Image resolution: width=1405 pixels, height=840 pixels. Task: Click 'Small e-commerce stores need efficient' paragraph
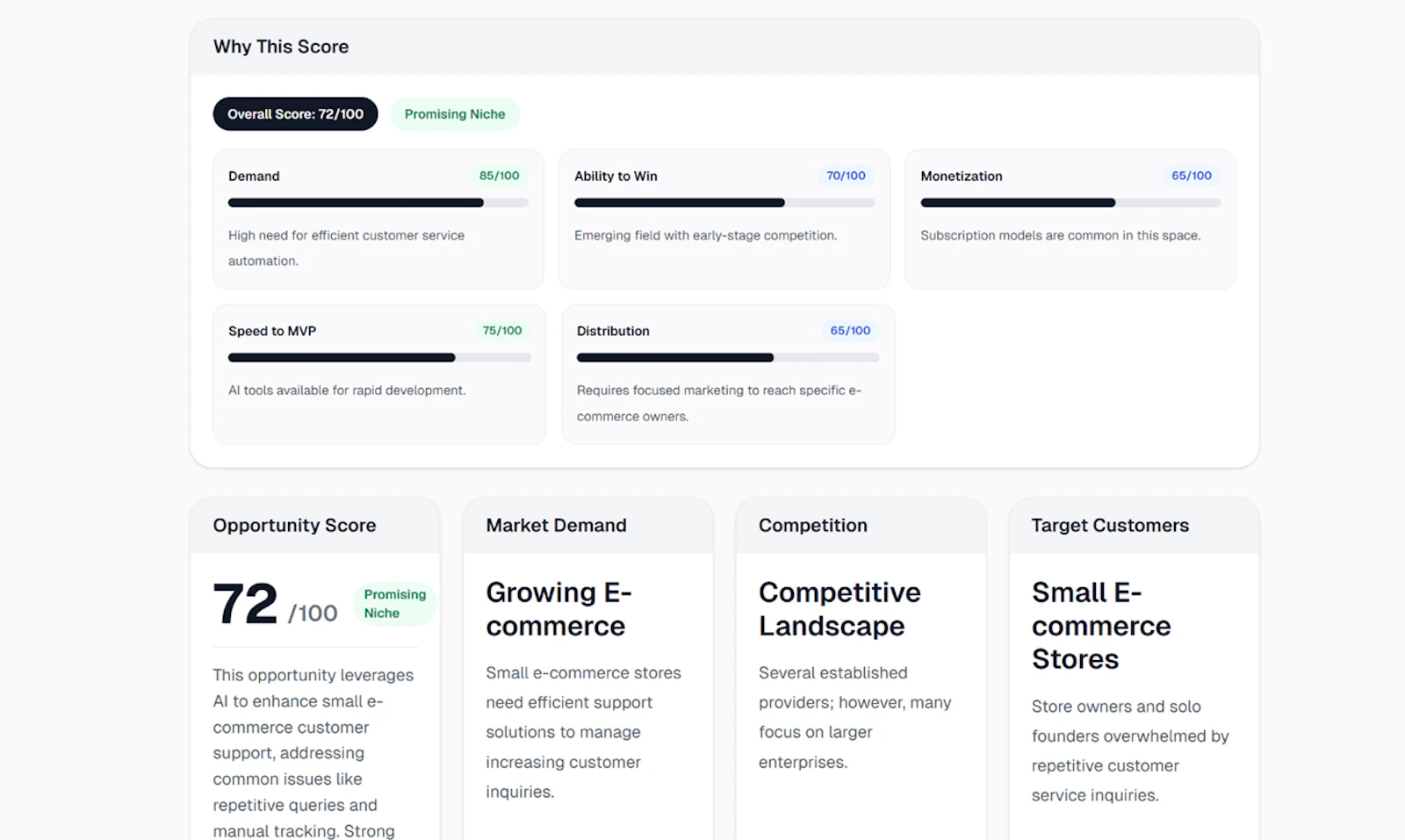click(584, 732)
